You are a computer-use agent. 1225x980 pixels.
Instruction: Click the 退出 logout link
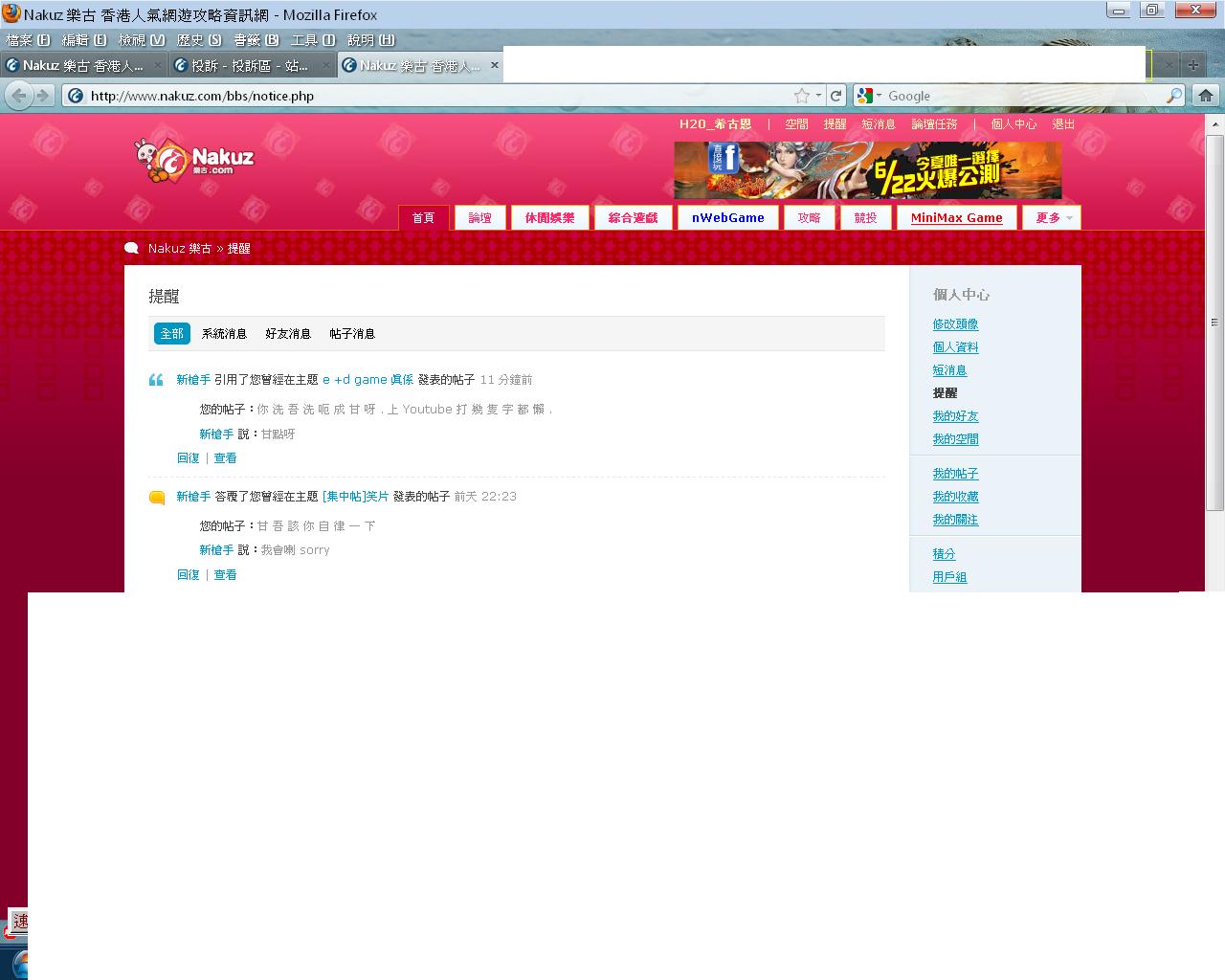pyautogui.click(x=1063, y=124)
